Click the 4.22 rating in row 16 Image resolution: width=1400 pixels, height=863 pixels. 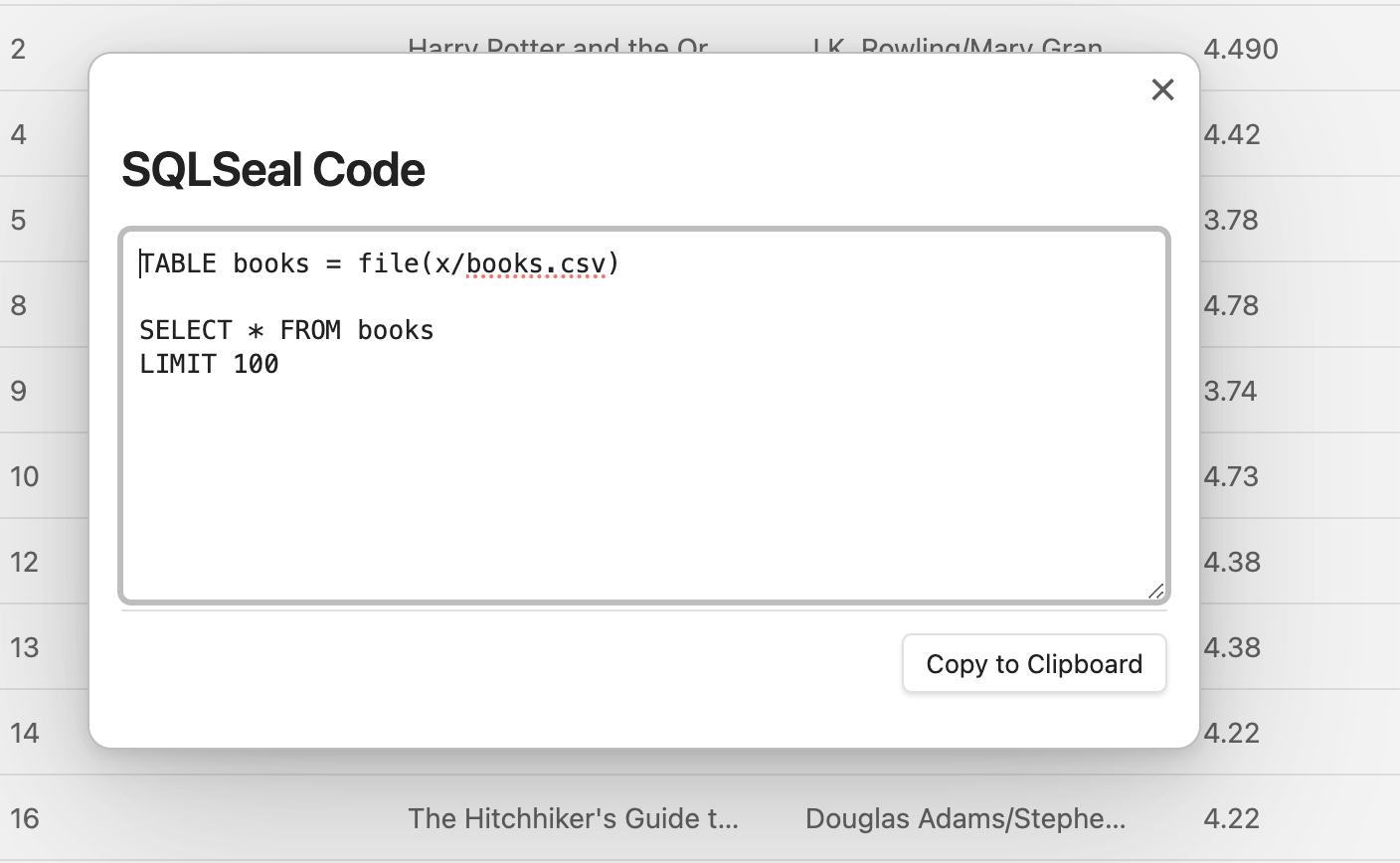1232,818
